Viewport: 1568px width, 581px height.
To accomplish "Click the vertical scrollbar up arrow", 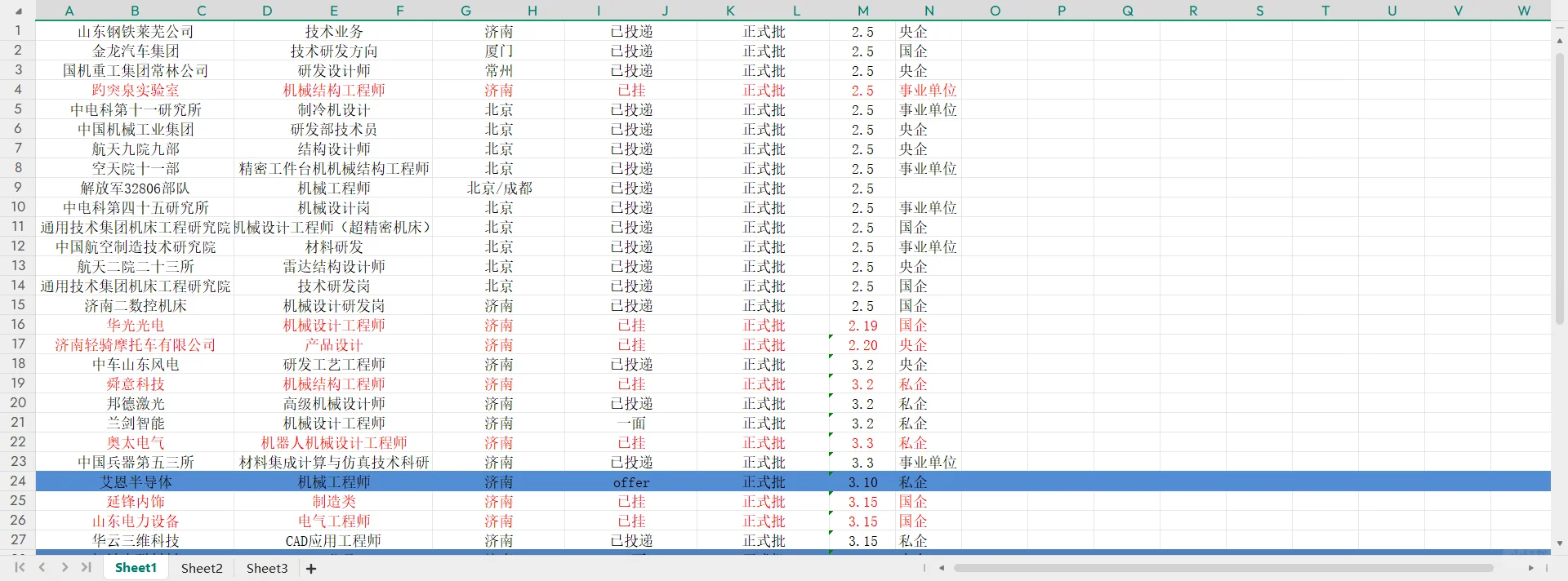I will (1560, 40).
